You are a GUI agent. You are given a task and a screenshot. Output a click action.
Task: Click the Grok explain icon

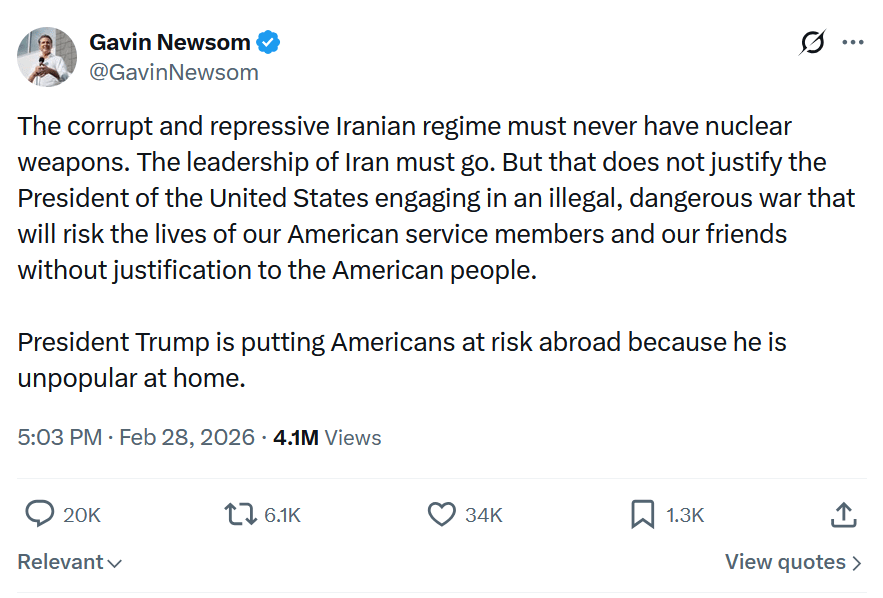pos(813,43)
